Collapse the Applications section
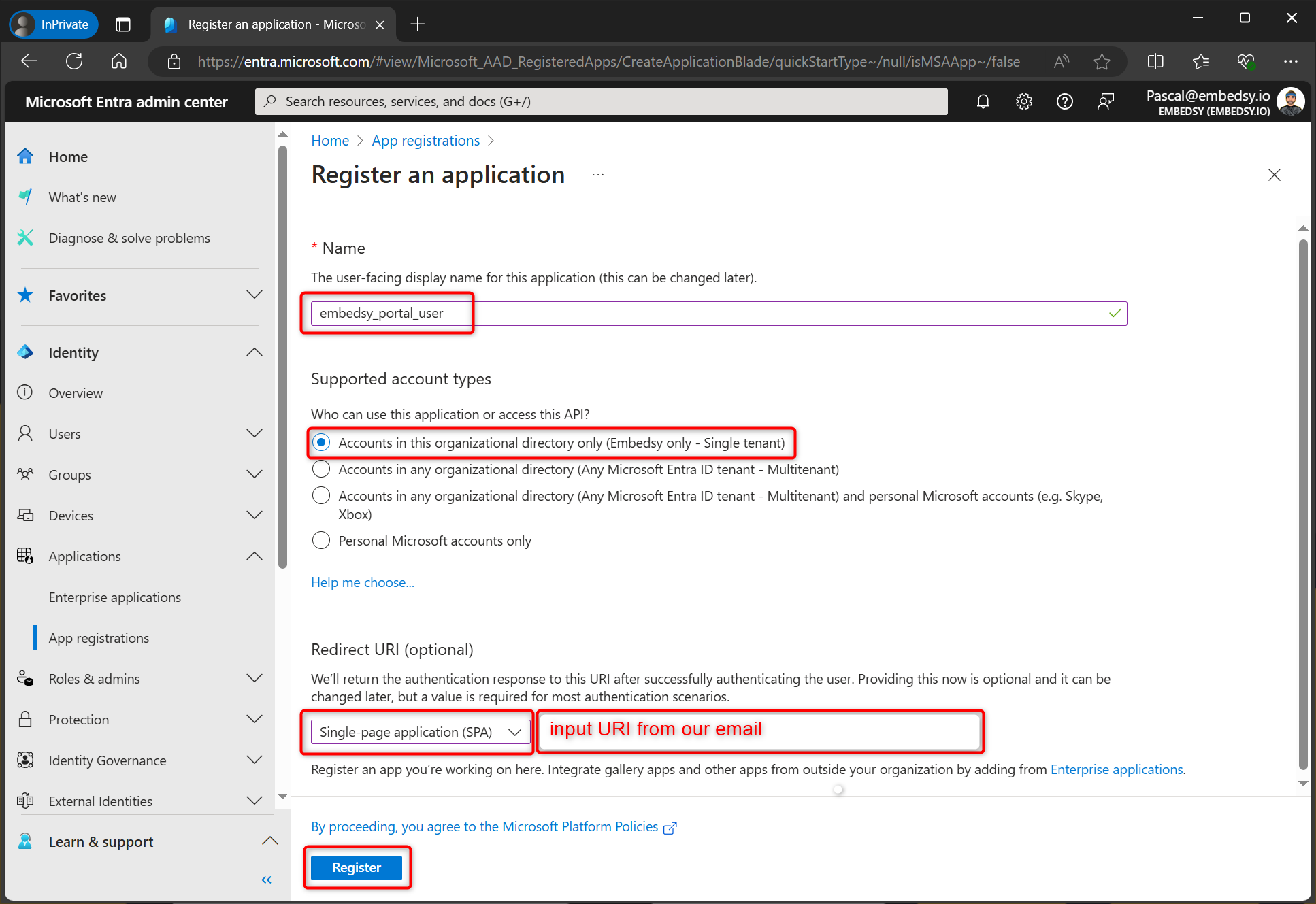The image size is (1316, 904). pyautogui.click(x=254, y=556)
